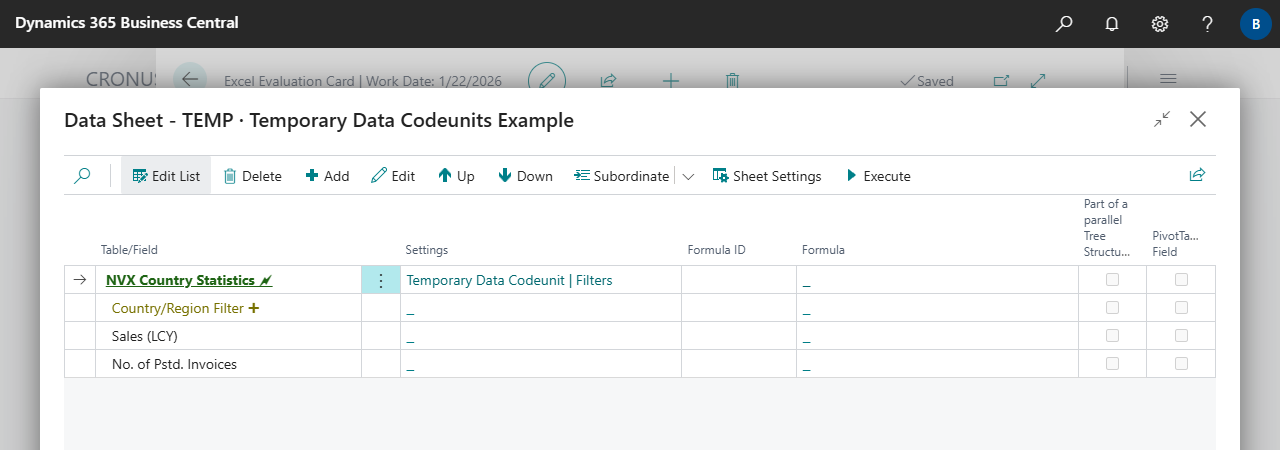Run the Execute action

[x=878, y=176]
